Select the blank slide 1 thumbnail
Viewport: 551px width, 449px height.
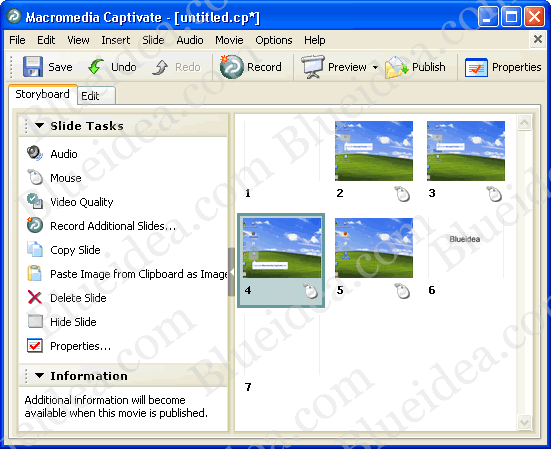[281, 151]
